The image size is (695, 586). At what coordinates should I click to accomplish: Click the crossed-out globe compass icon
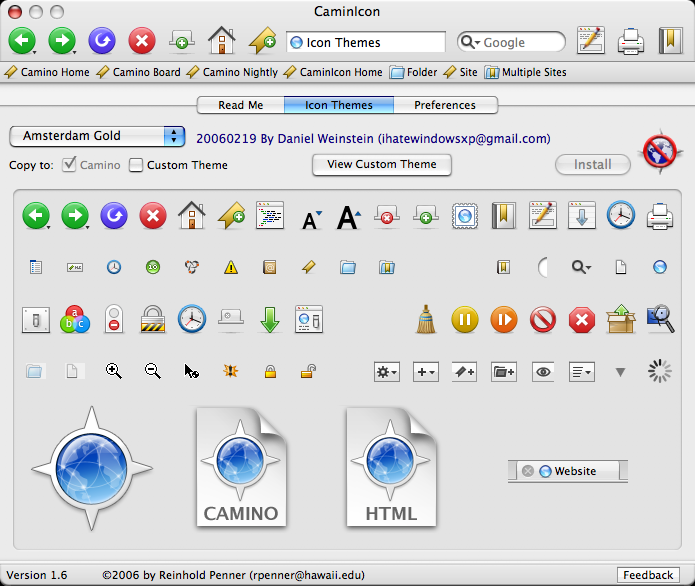click(x=660, y=152)
